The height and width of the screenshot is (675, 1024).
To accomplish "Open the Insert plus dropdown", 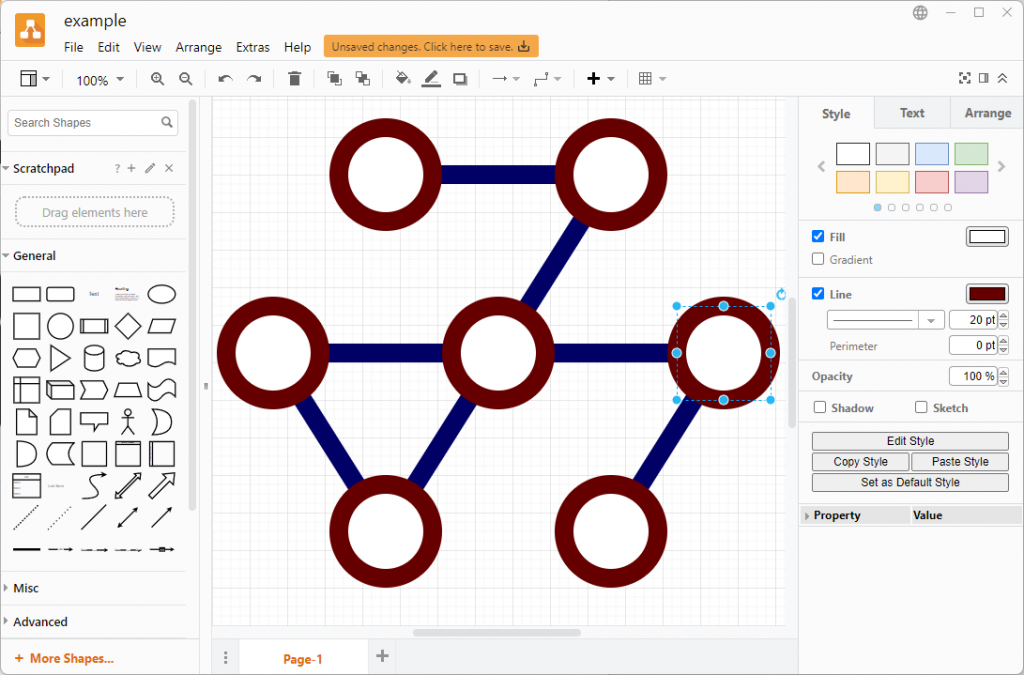I will tap(601, 79).
